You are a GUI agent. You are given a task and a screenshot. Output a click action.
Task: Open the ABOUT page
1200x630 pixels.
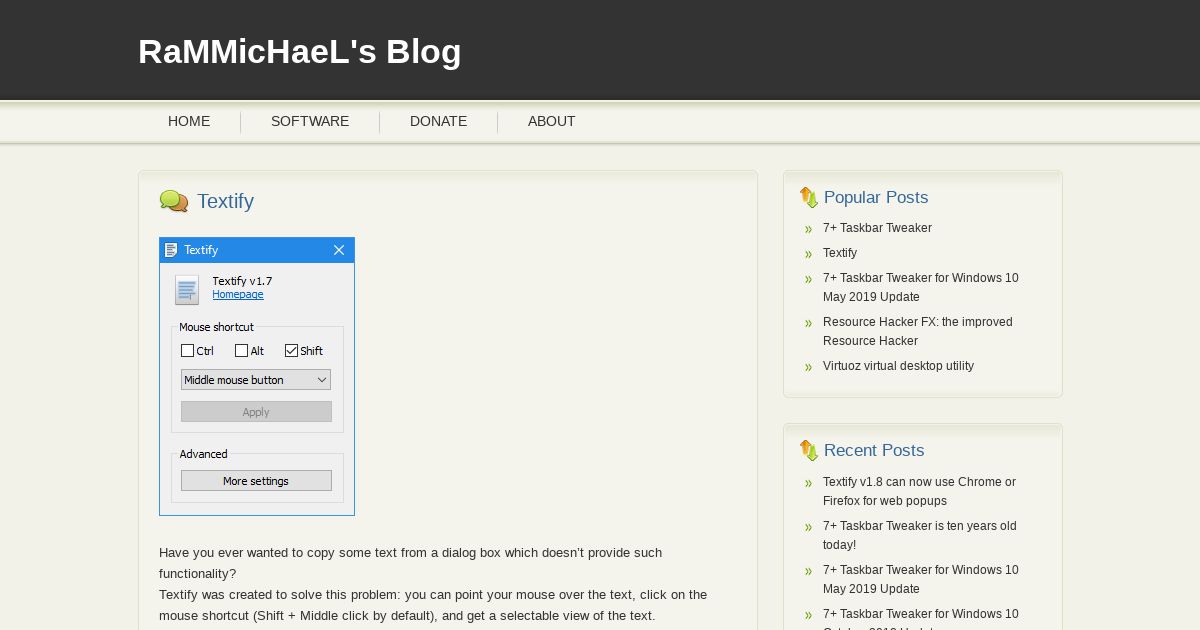coord(551,121)
